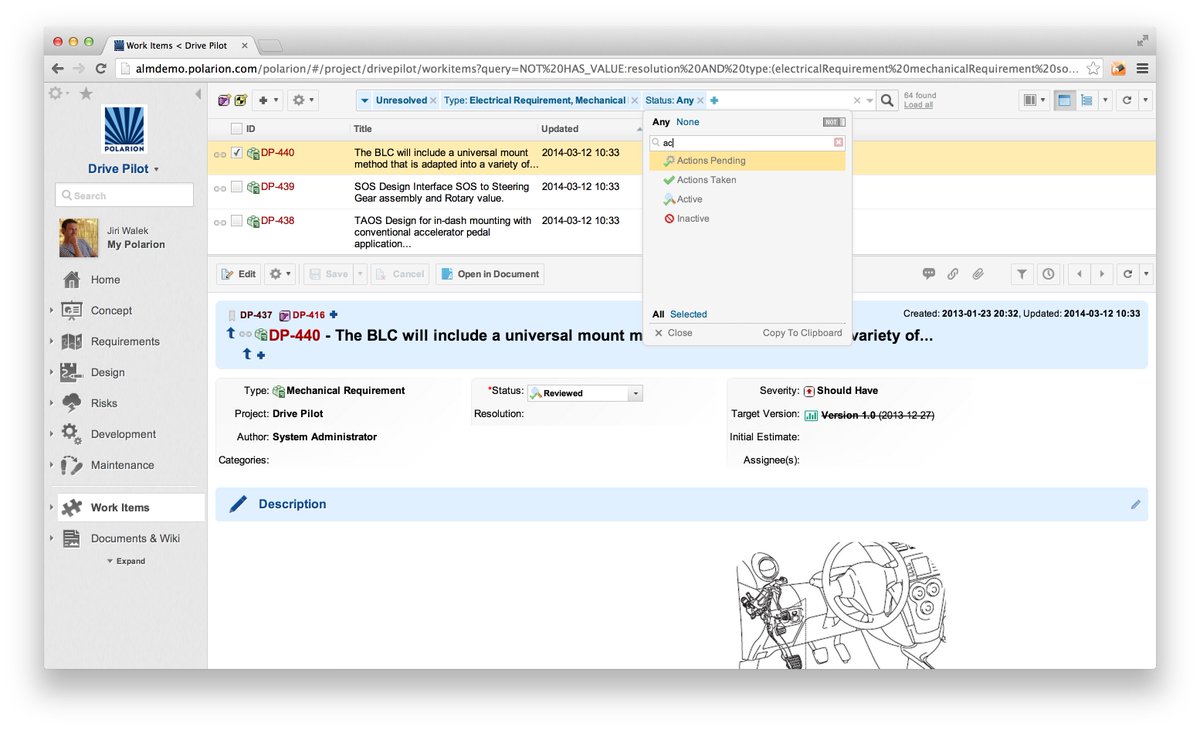The height and width of the screenshot is (730, 1200).
Task: Open the create new work item plus dropdown
Action: 268,100
